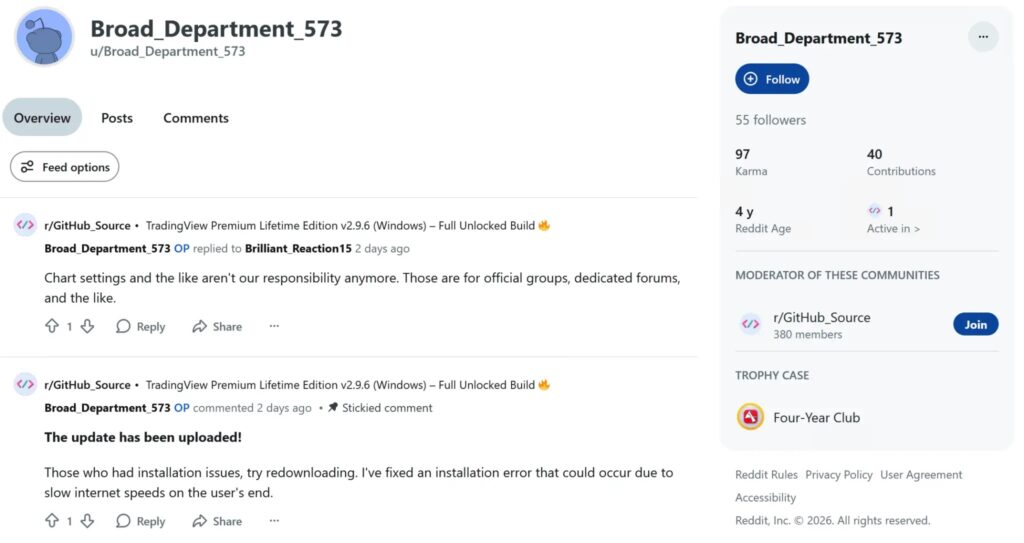Open more options on the first comment
The width and height of the screenshot is (1024, 543).
(274, 326)
